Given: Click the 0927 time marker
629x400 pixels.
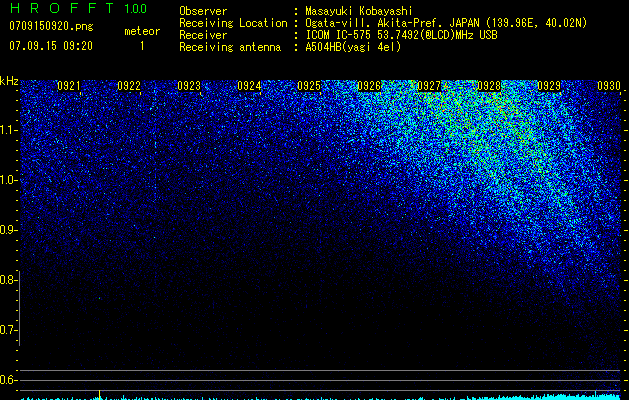Looking at the screenshot, I should [x=429, y=86].
